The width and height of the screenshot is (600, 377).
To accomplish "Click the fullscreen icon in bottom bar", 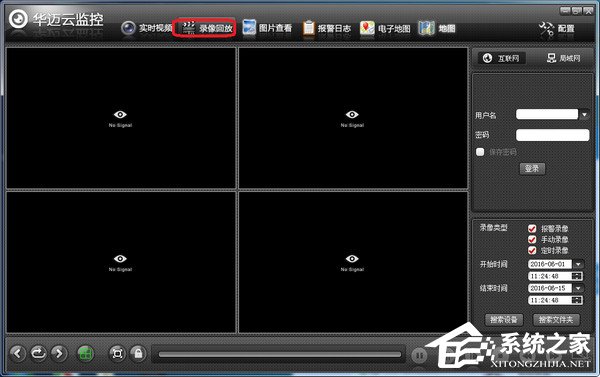I will click(117, 353).
